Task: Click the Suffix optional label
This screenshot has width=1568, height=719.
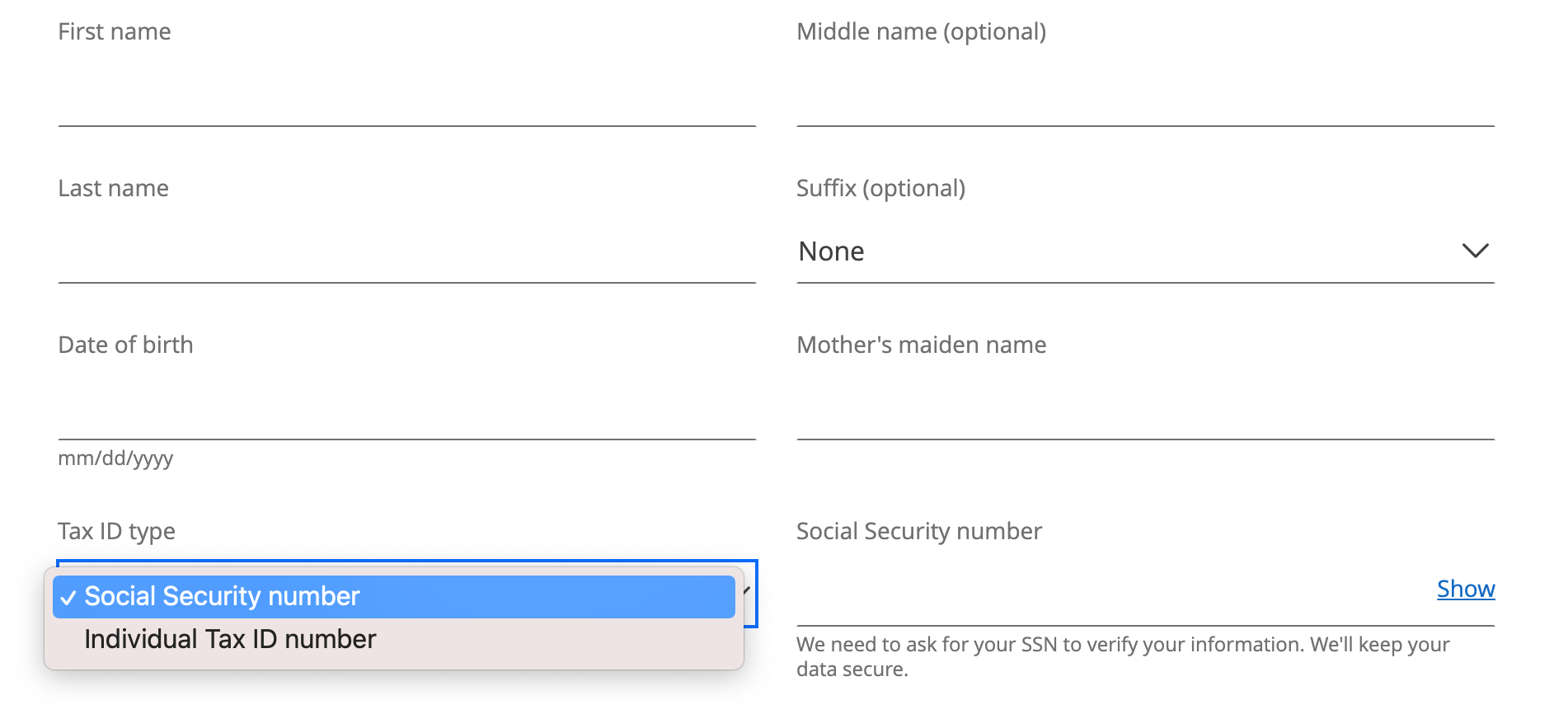Action: [x=881, y=188]
